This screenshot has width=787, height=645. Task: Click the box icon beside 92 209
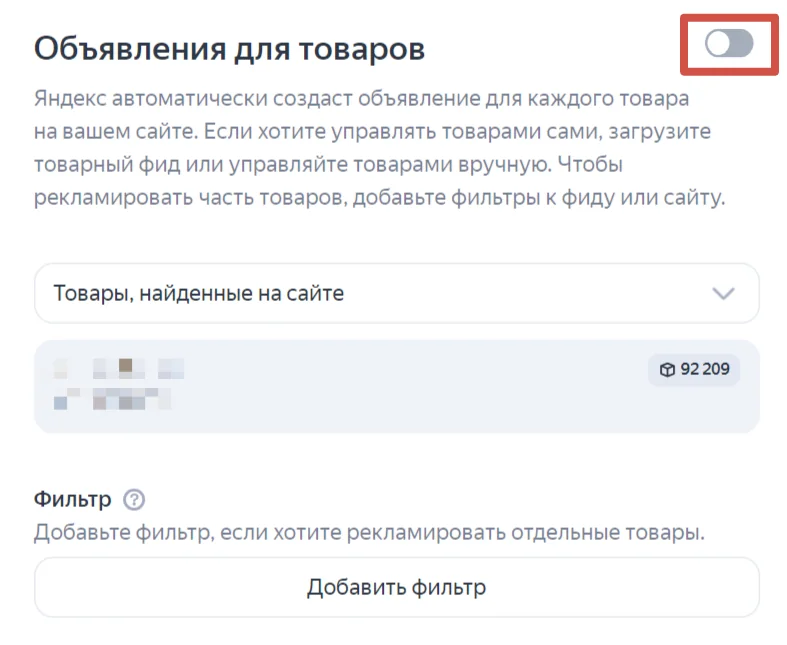[667, 370]
